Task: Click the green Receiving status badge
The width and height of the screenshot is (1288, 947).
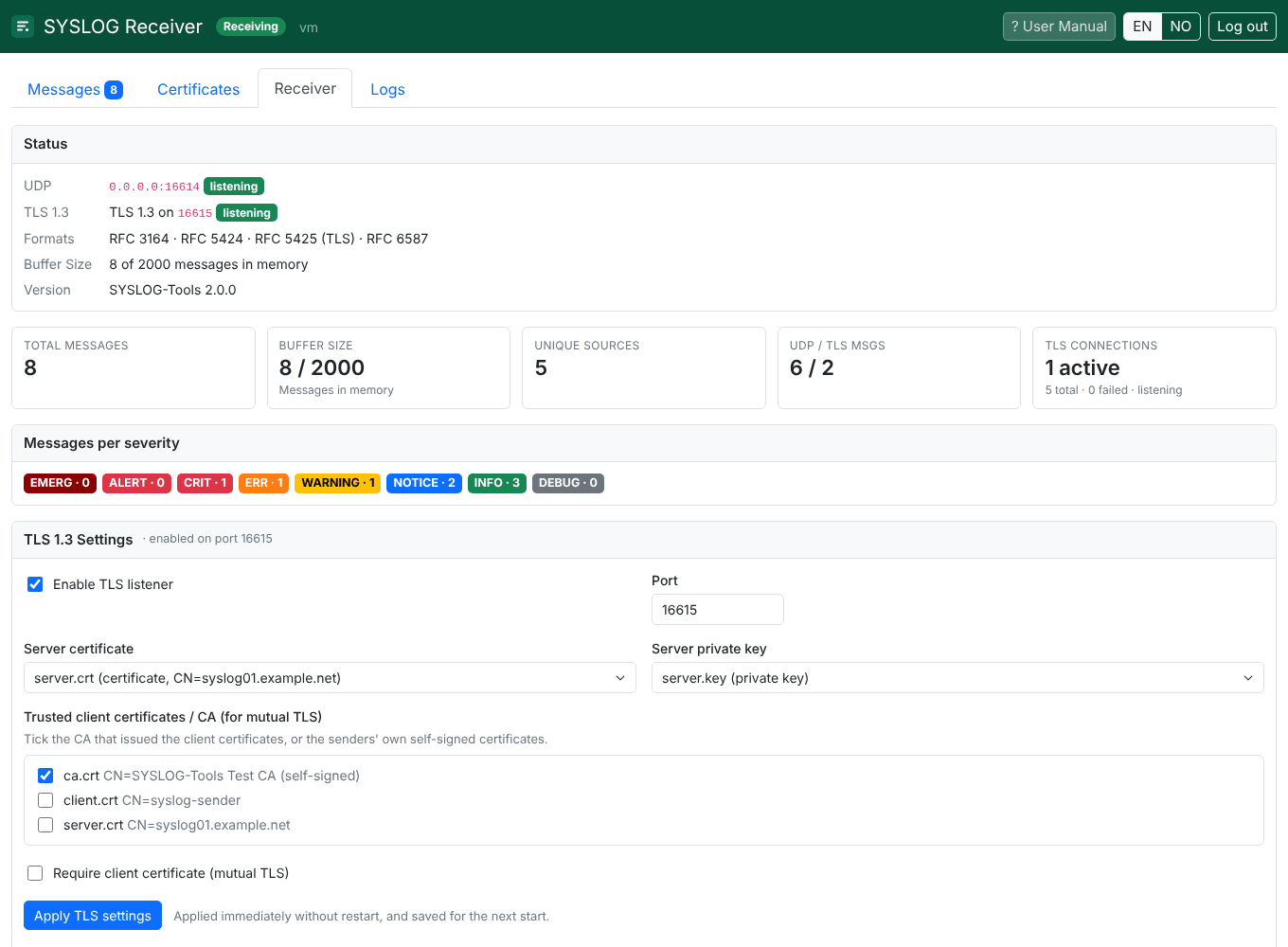Action: click(251, 27)
